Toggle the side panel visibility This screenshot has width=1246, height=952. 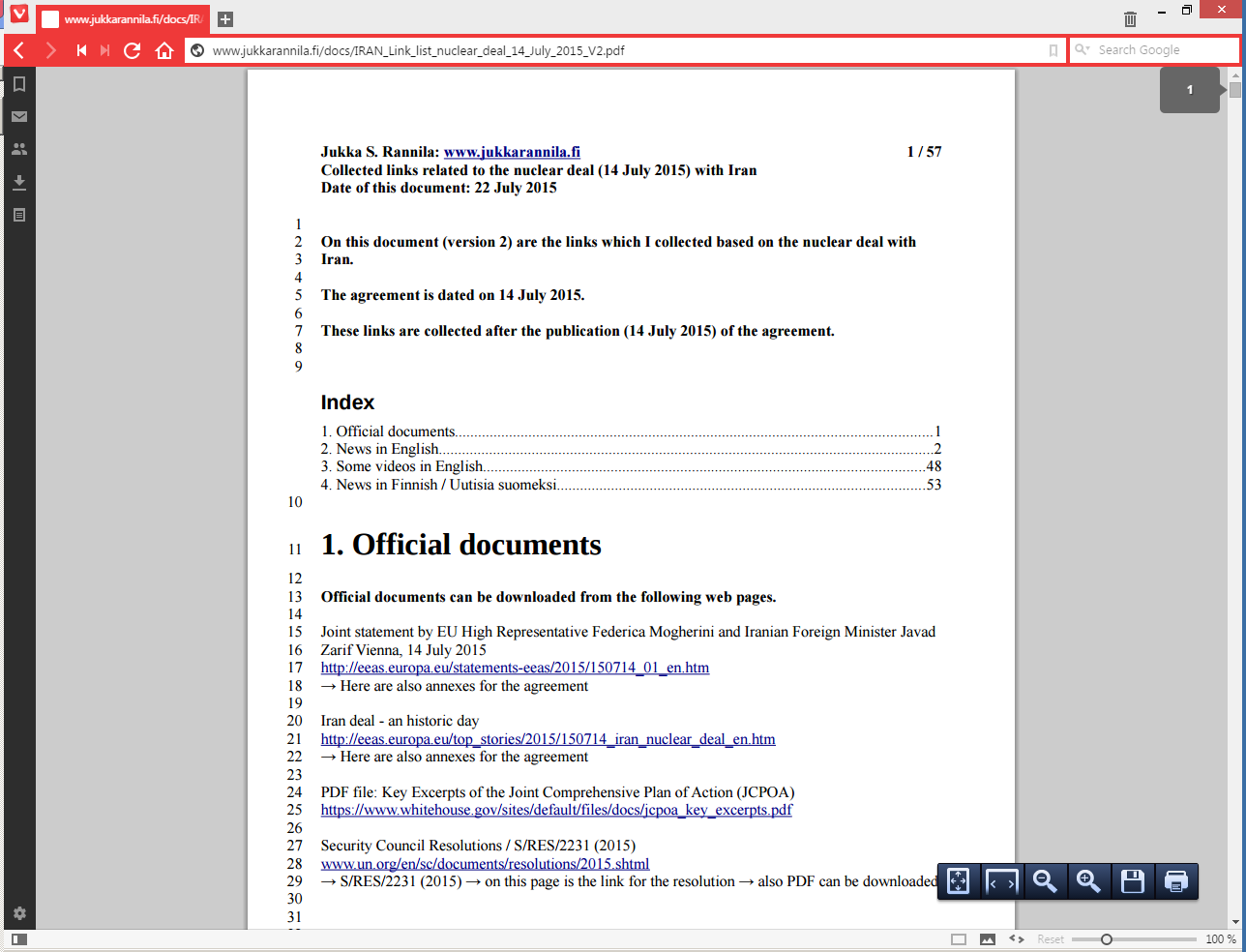pos(19,938)
